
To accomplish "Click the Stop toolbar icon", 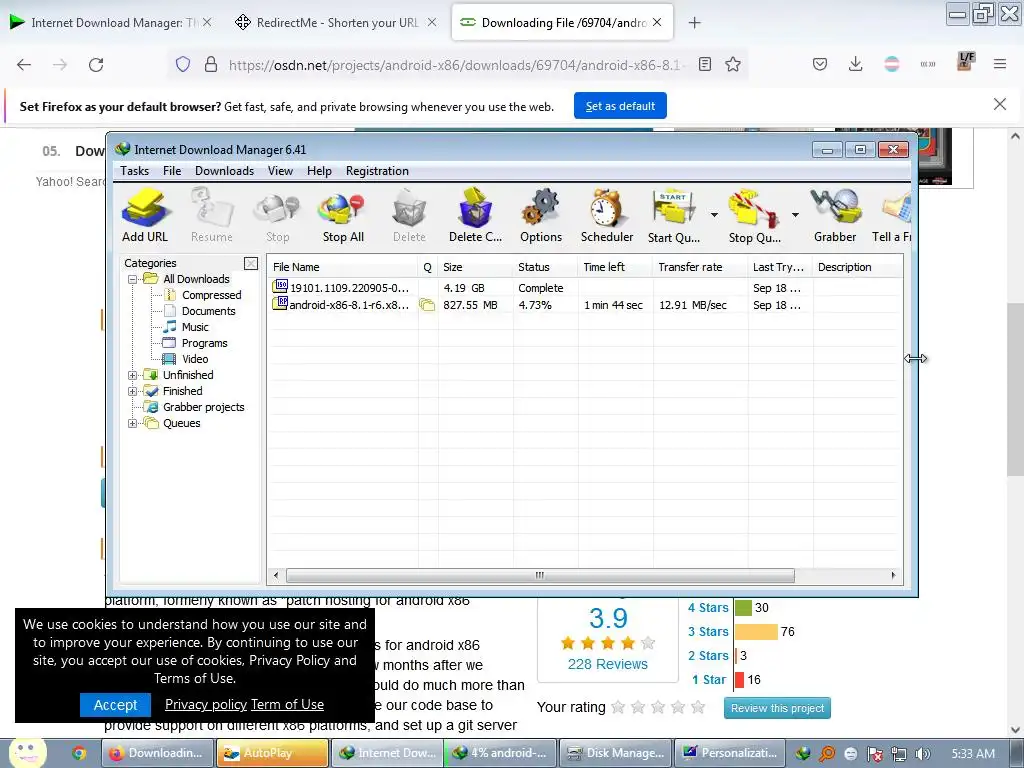I will coord(278,216).
